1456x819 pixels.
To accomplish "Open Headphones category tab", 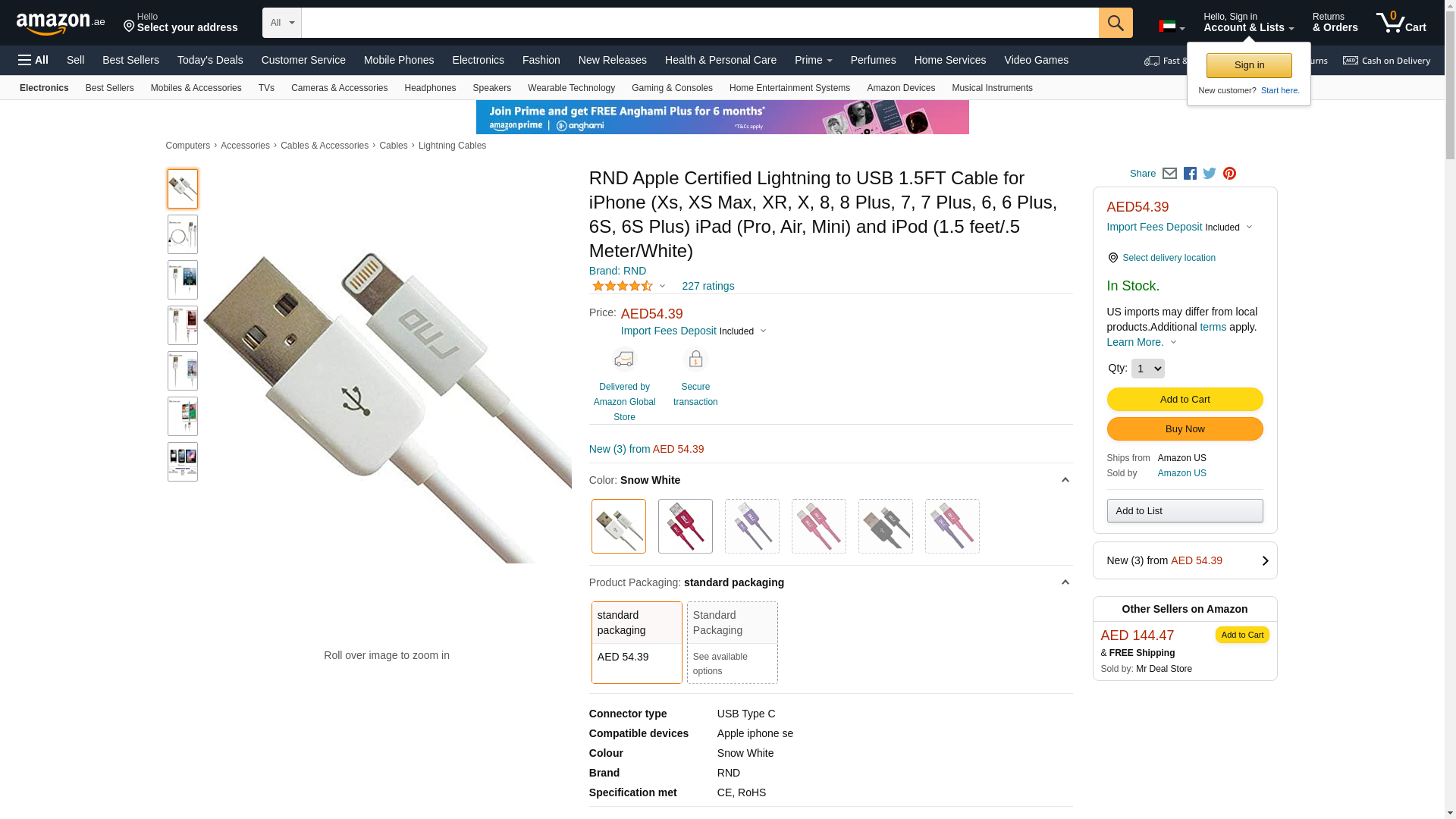I will 430,88.
